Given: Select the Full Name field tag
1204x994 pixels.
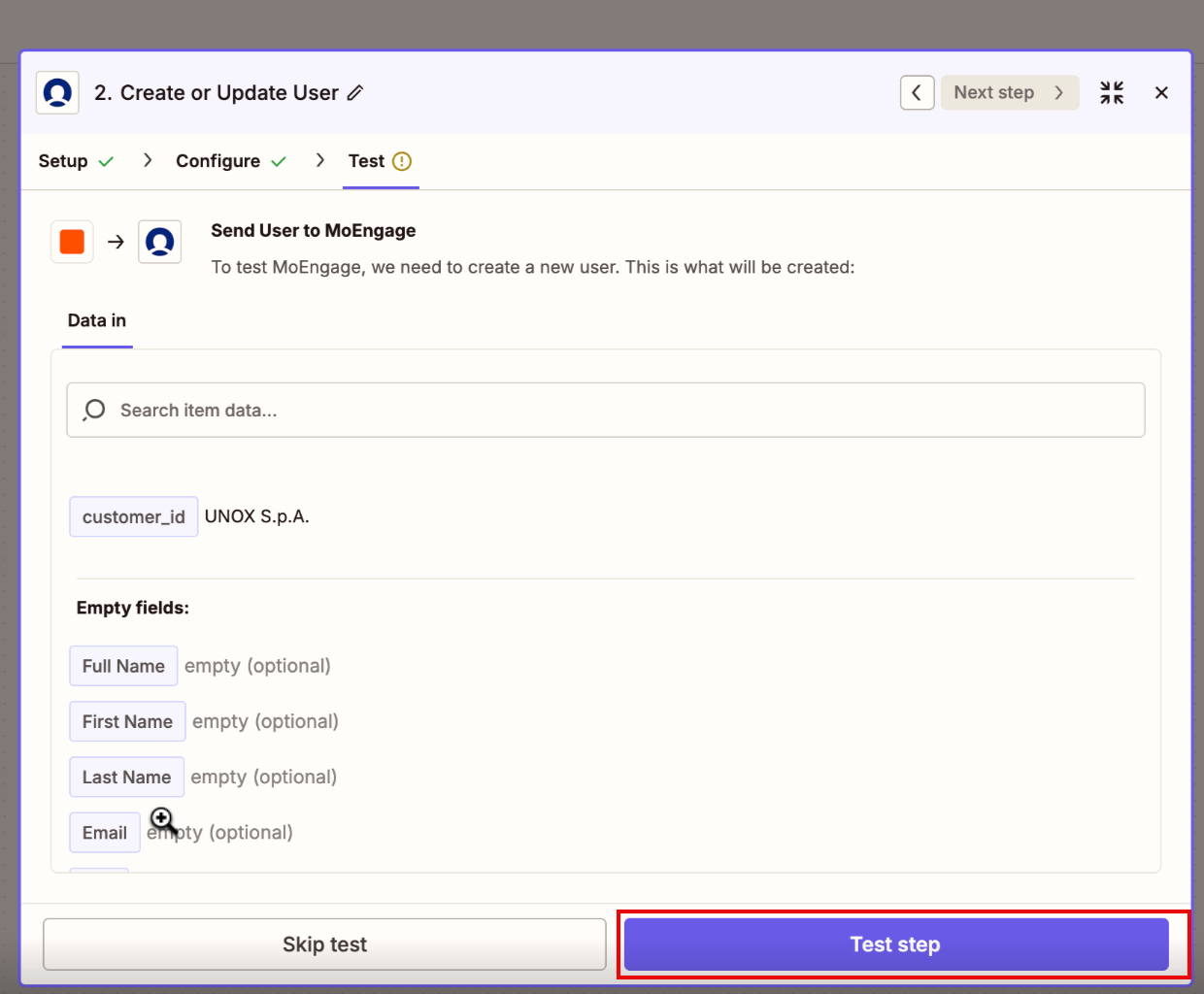Looking at the screenshot, I should click(123, 667).
